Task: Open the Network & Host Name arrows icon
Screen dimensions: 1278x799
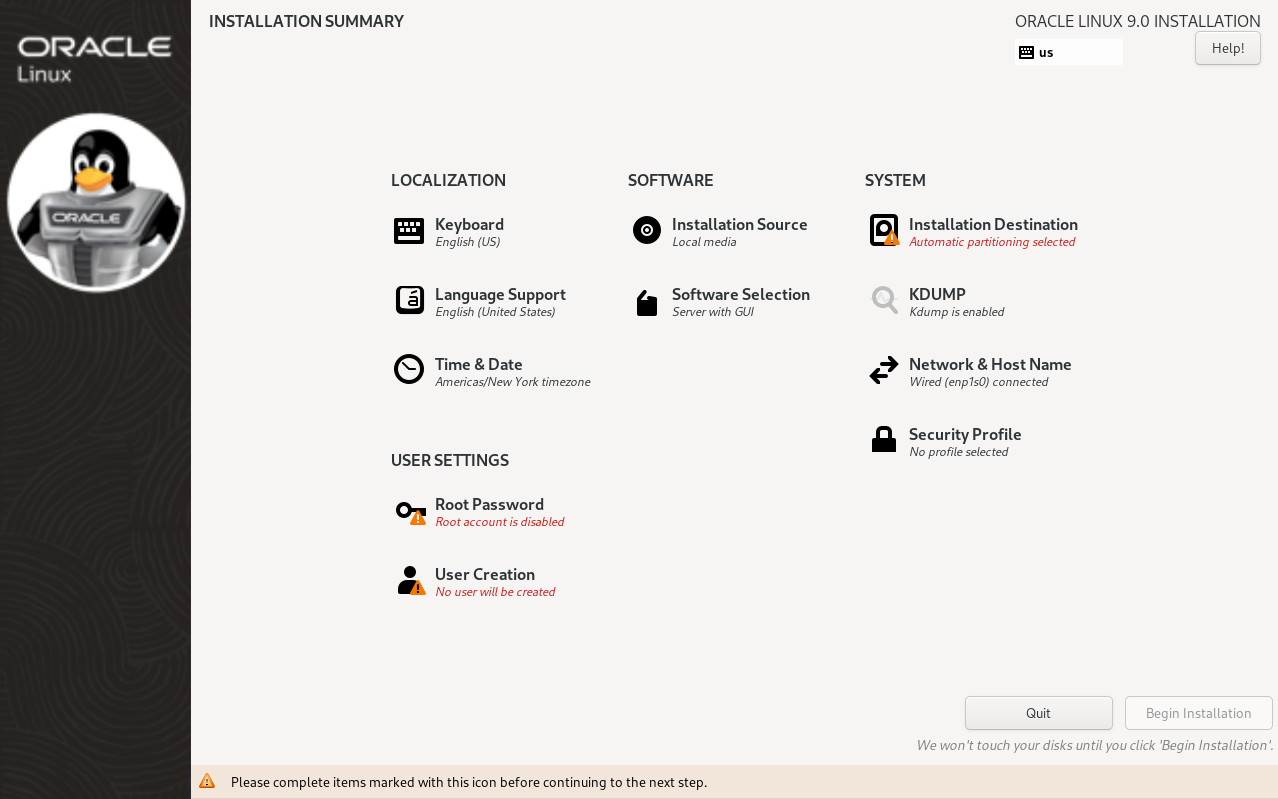Action: 882,371
